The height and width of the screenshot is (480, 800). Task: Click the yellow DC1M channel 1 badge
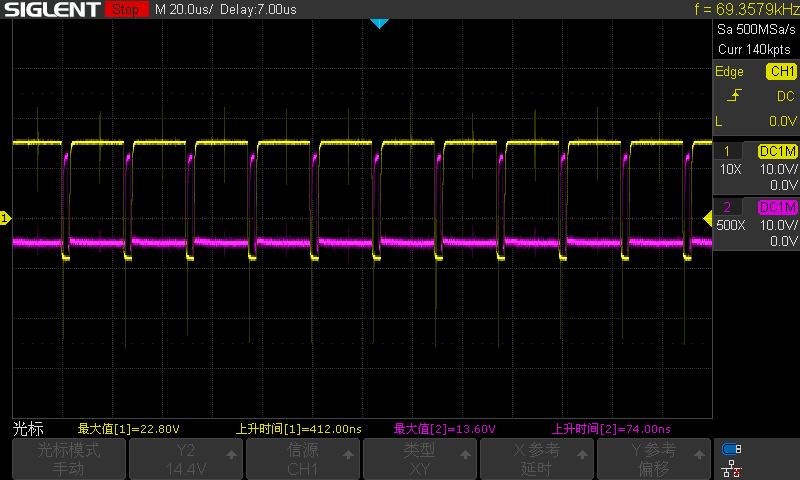[x=777, y=151]
